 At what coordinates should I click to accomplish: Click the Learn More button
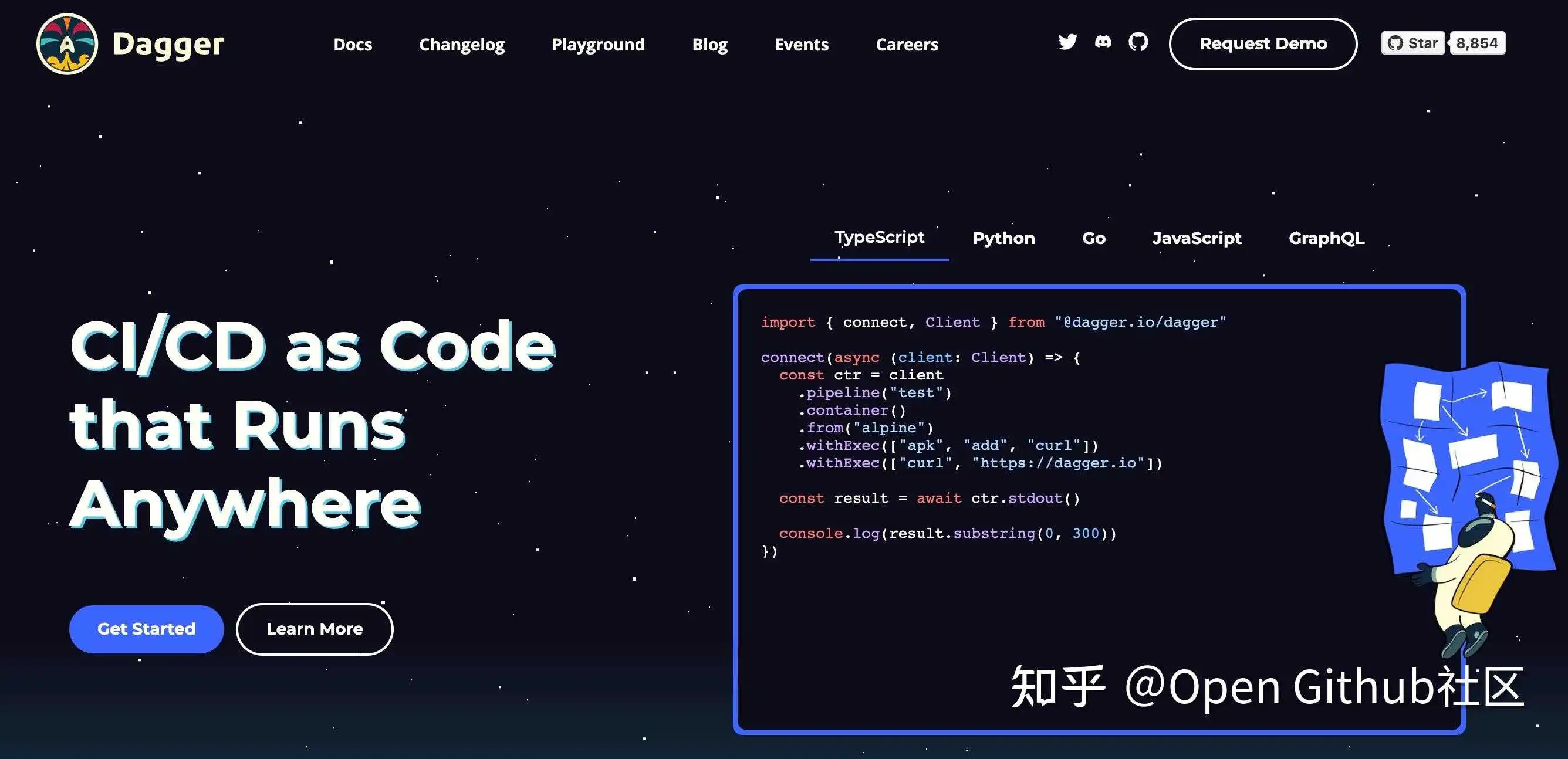coord(315,629)
